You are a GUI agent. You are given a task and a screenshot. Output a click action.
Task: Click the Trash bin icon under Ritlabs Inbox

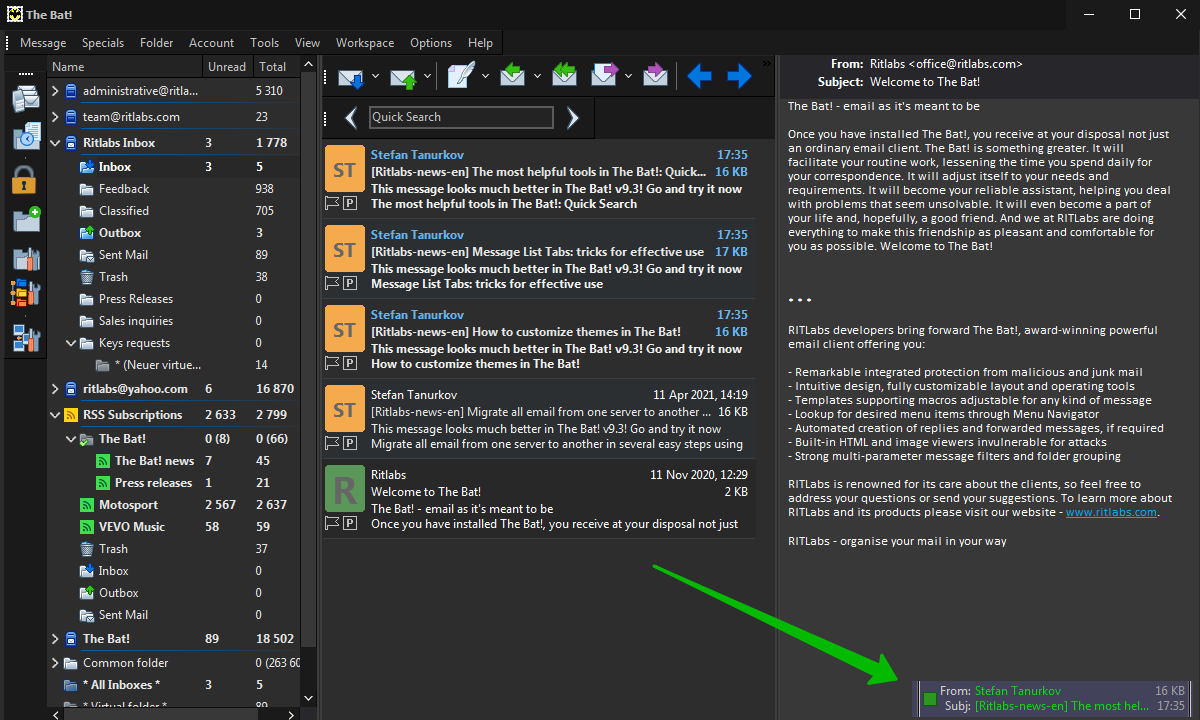point(87,277)
